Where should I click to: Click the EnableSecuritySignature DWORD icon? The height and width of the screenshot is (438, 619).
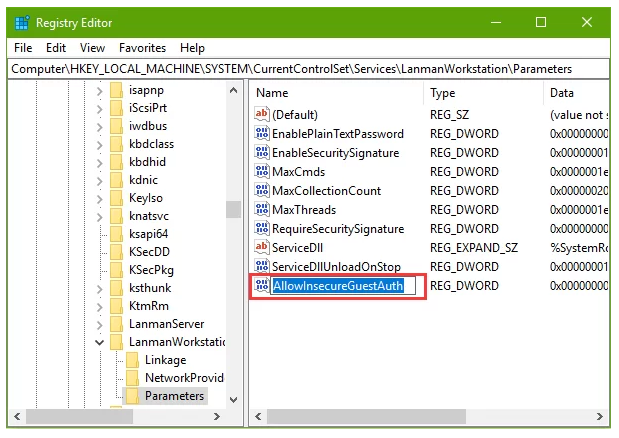(x=262, y=152)
